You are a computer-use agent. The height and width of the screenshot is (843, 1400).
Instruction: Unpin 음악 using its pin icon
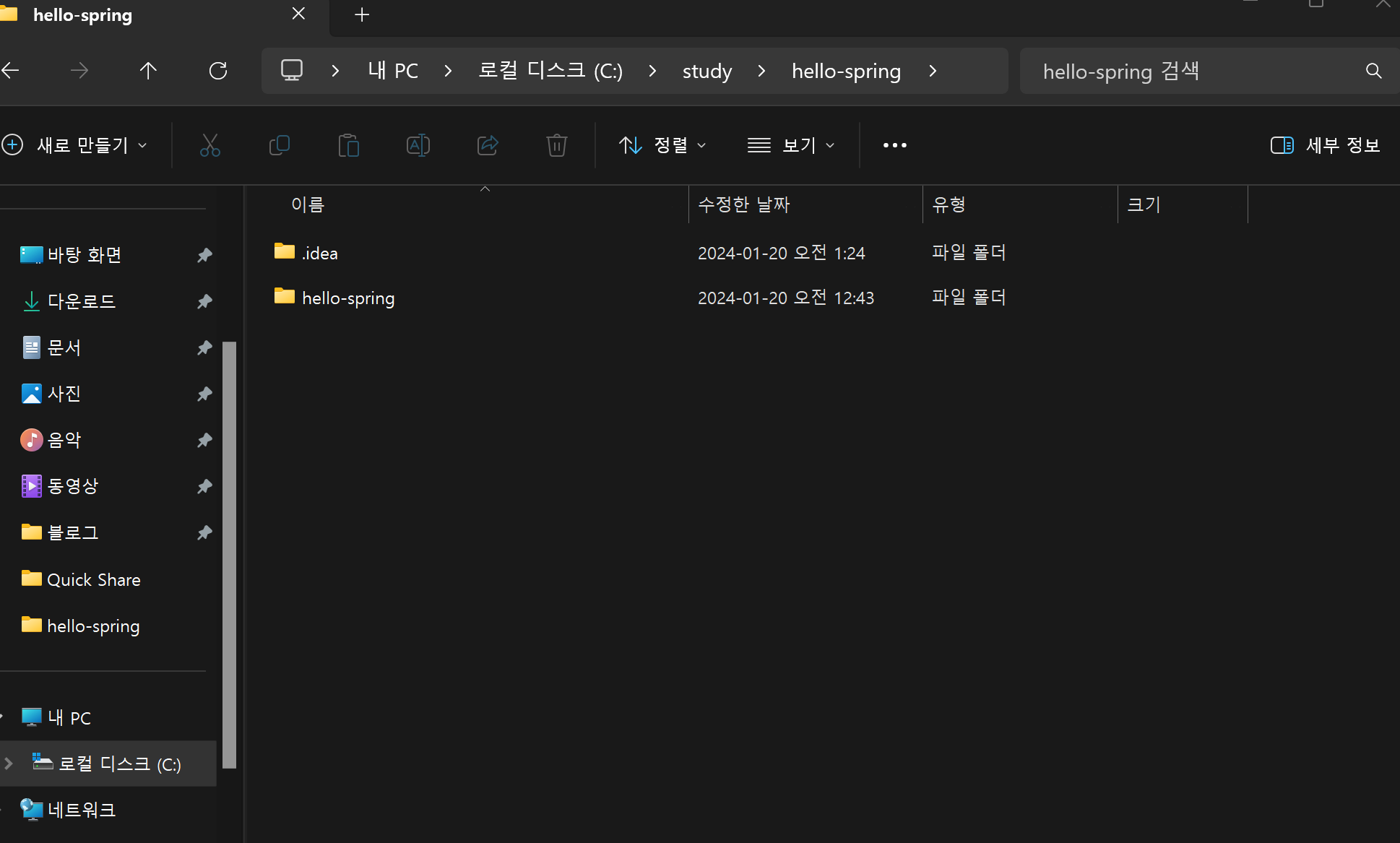click(x=204, y=440)
